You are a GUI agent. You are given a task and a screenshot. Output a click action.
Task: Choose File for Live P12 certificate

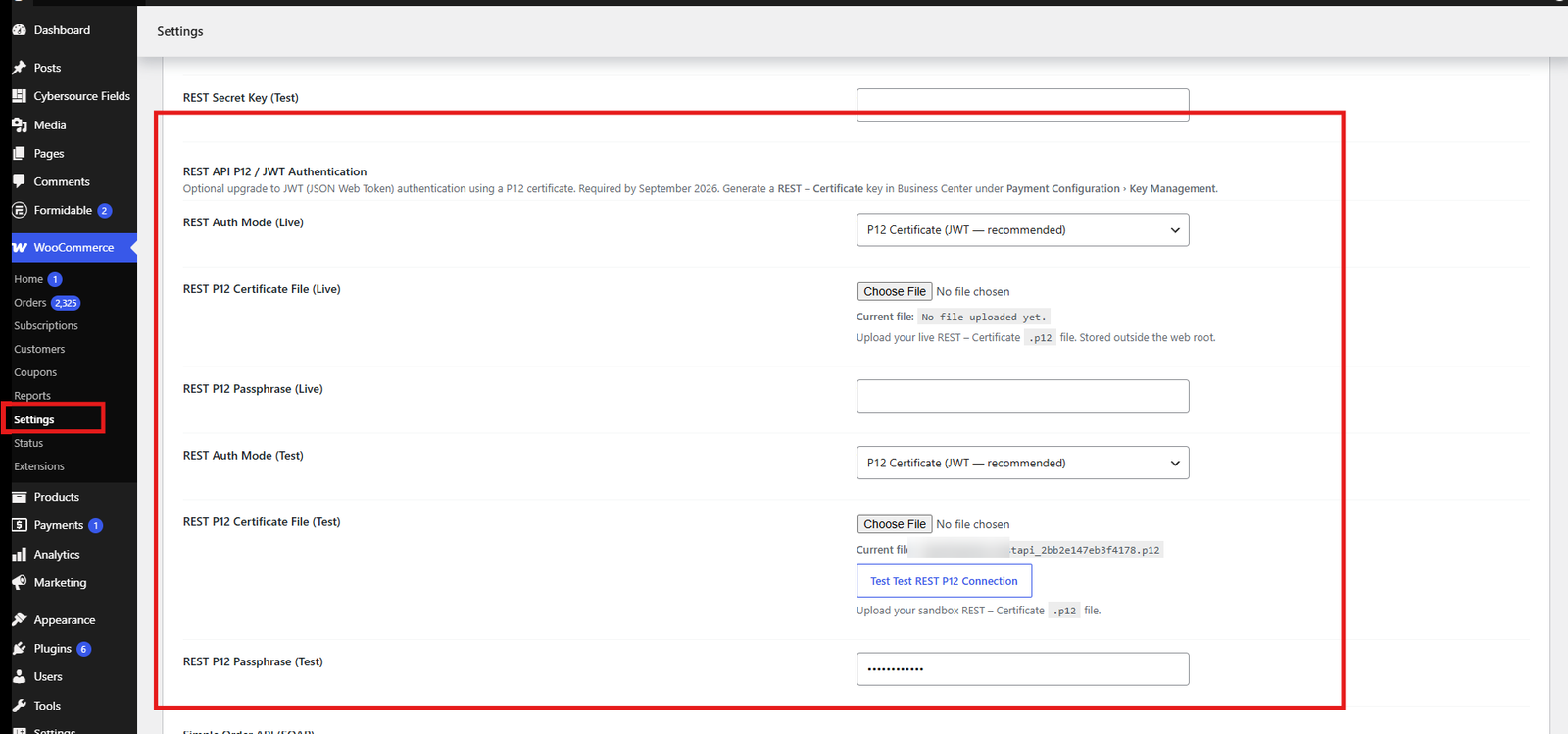895,292
